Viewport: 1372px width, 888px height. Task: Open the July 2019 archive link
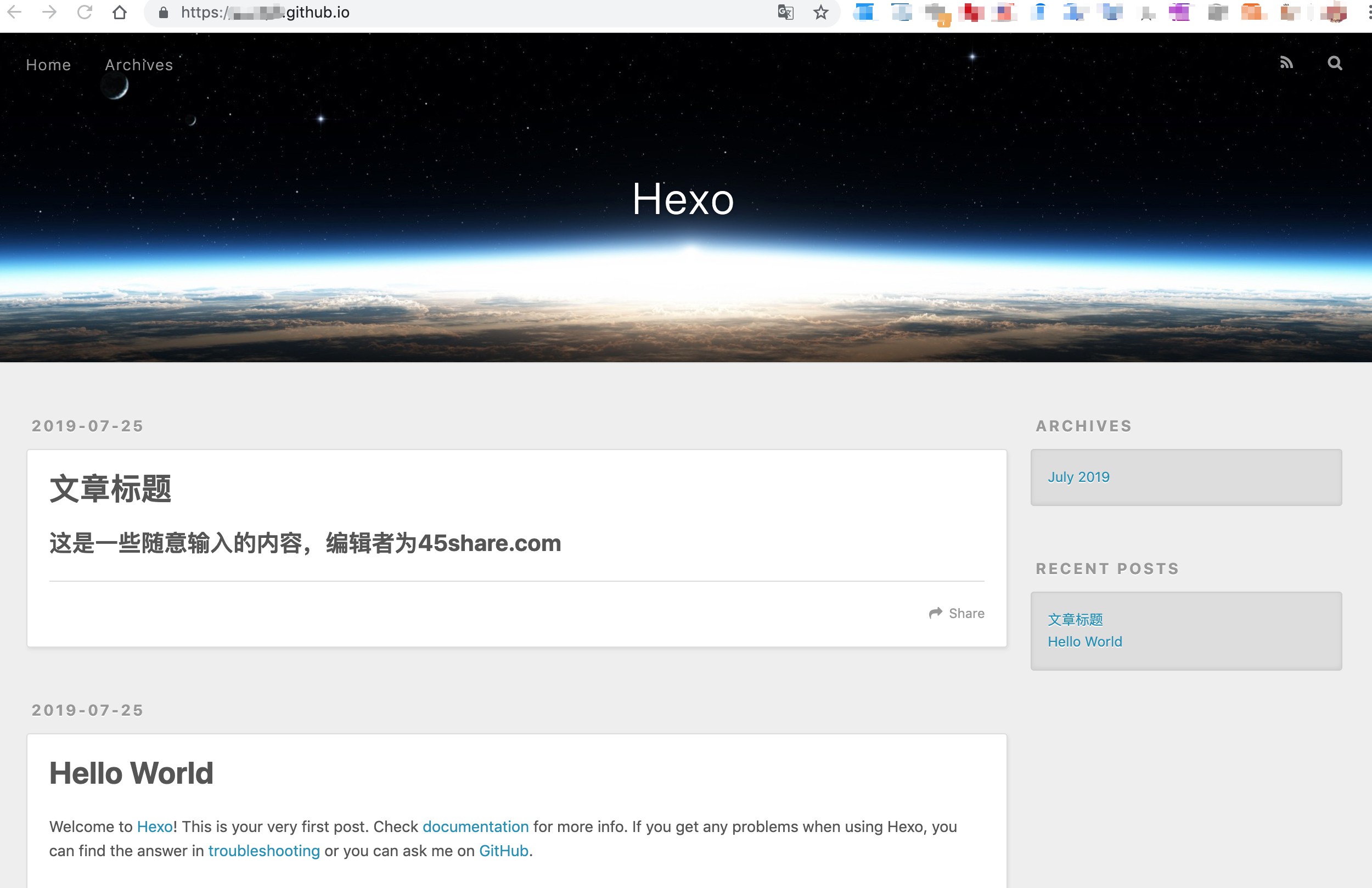(1078, 477)
